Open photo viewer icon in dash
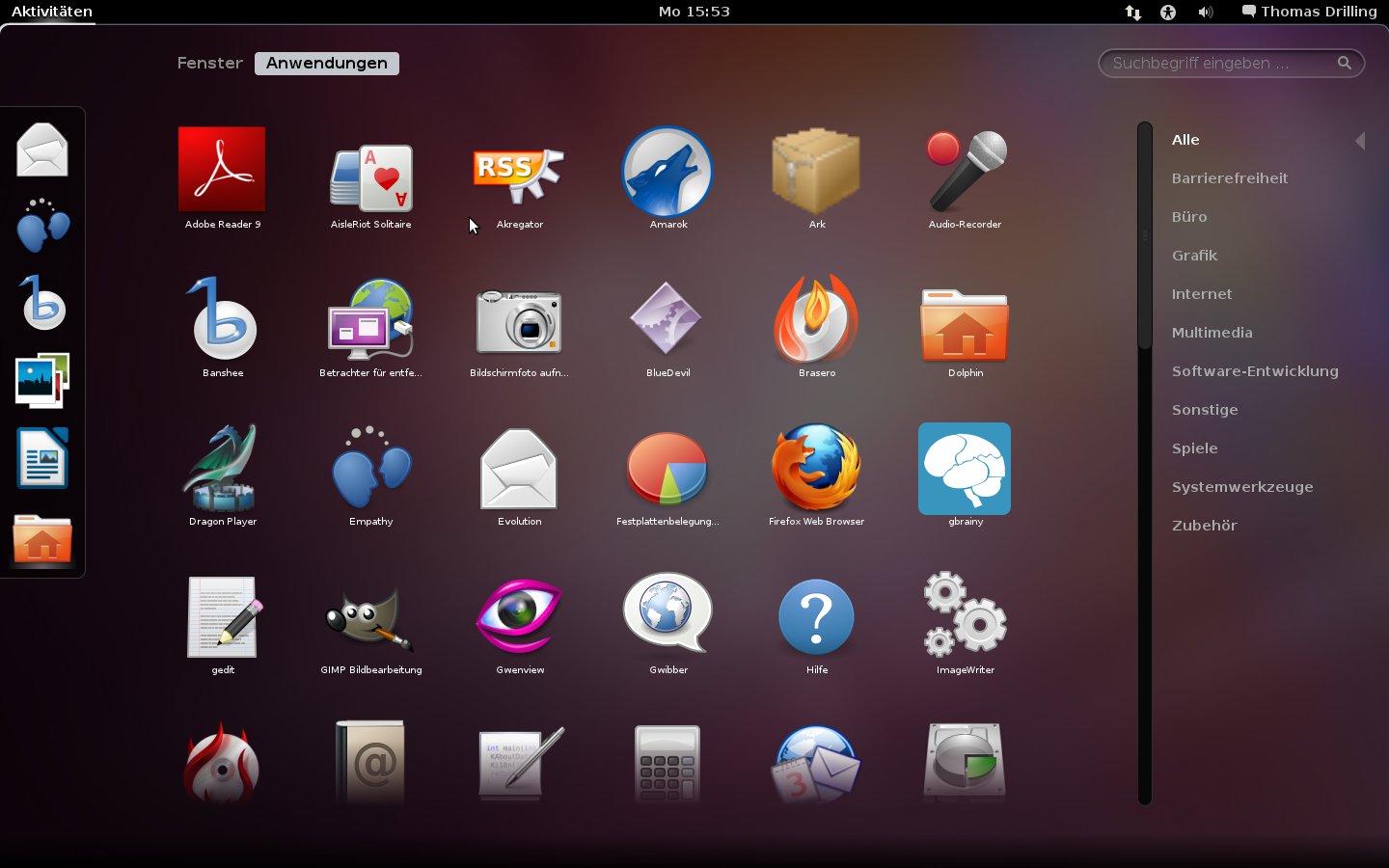 (42, 380)
